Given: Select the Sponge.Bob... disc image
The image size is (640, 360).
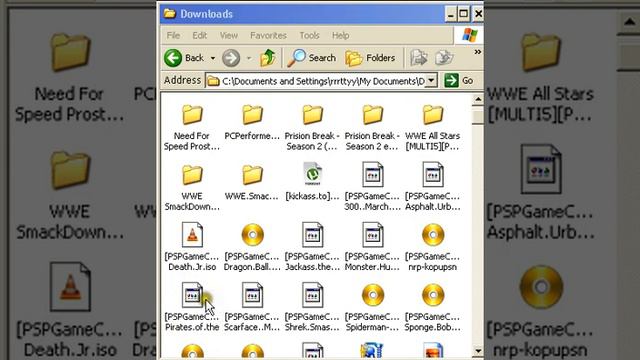Looking at the screenshot, I should pyautogui.click(x=433, y=307).
